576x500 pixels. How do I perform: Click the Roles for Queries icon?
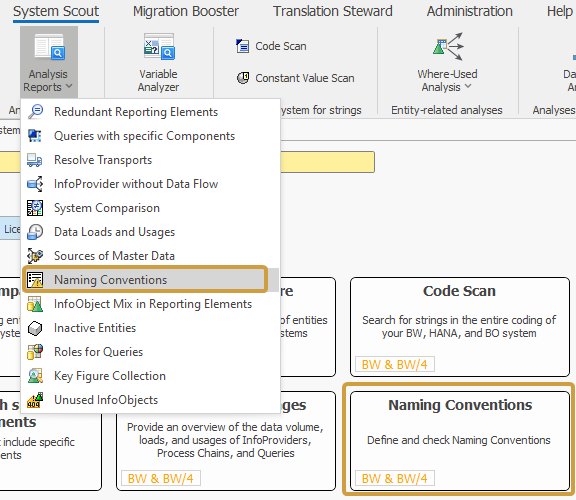pos(35,352)
